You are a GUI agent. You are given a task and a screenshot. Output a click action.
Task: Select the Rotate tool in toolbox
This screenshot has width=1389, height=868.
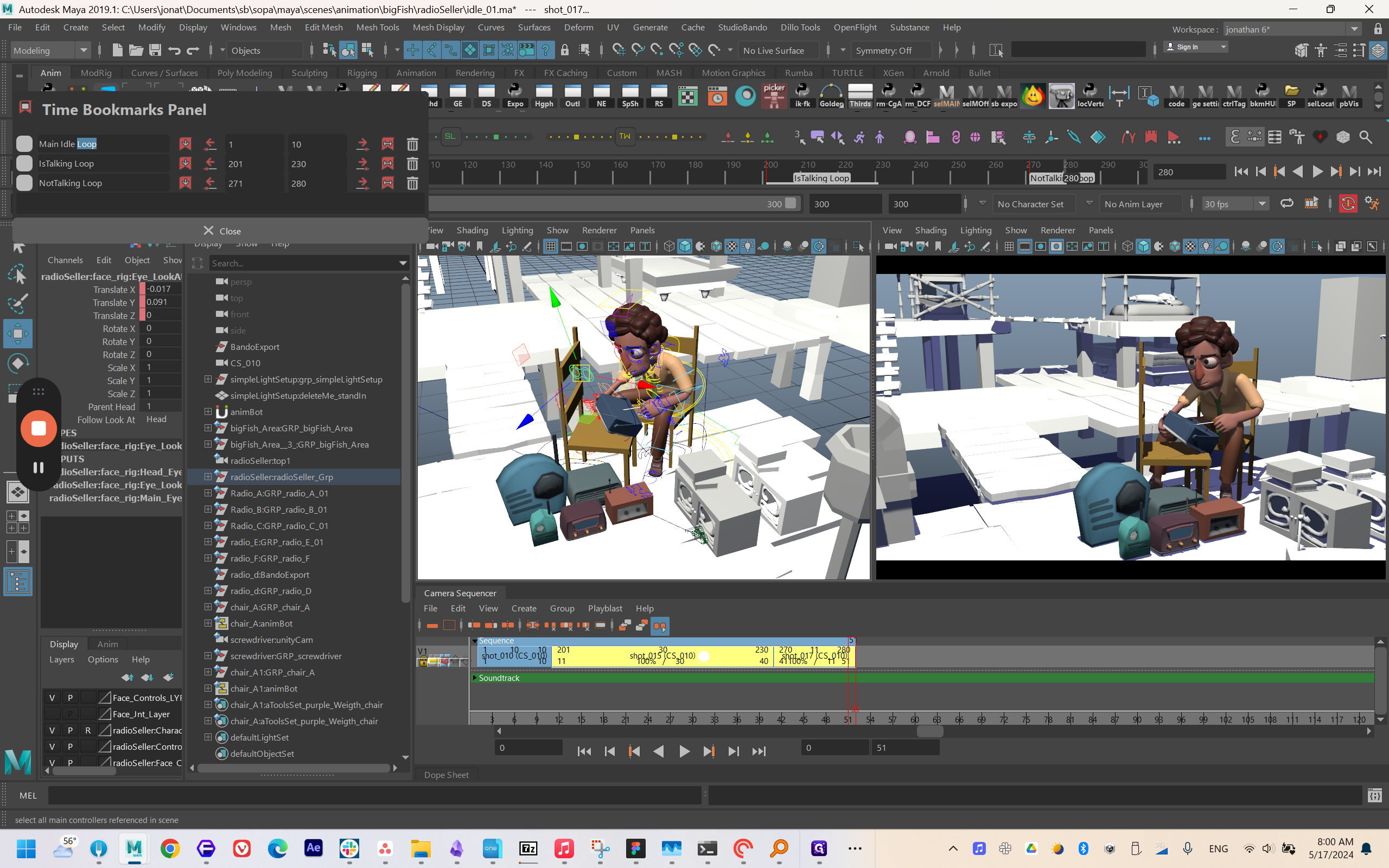click(x=18, y=363)
